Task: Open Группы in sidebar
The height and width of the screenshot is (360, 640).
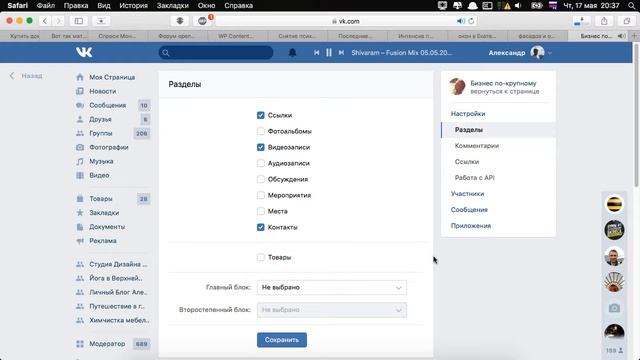Action: (100, 133)
